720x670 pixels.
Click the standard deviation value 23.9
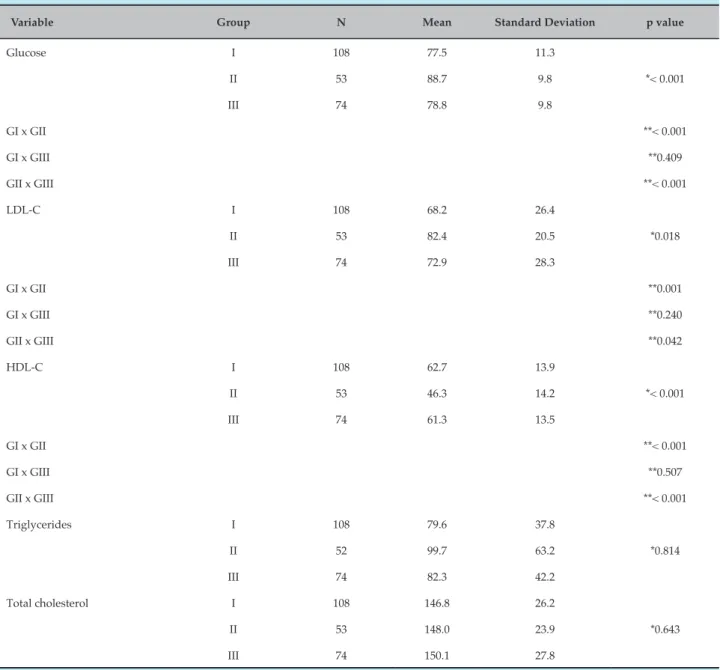coord(545,629)
